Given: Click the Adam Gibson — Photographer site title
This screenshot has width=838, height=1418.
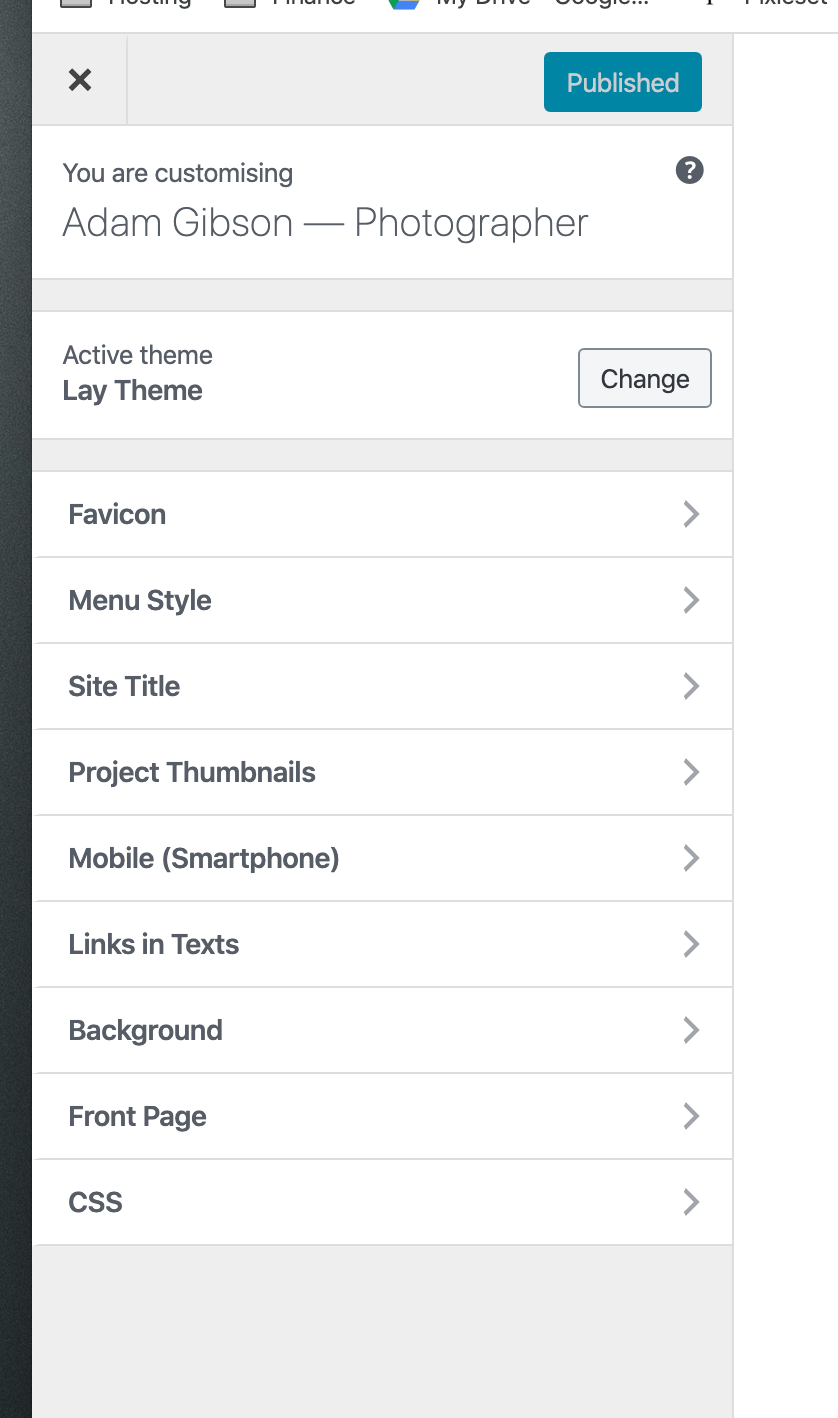Looking at the screenshot, I should [325, 222].
